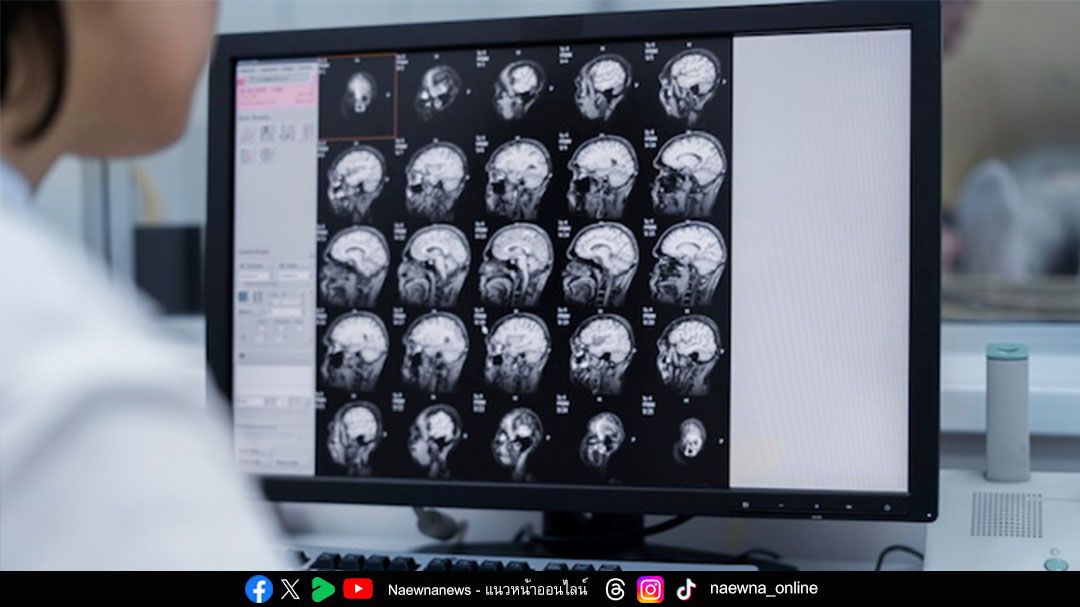Select the first tool icon in the viewer's left panel
1080x607 pixels.
(x=246, y=133)
